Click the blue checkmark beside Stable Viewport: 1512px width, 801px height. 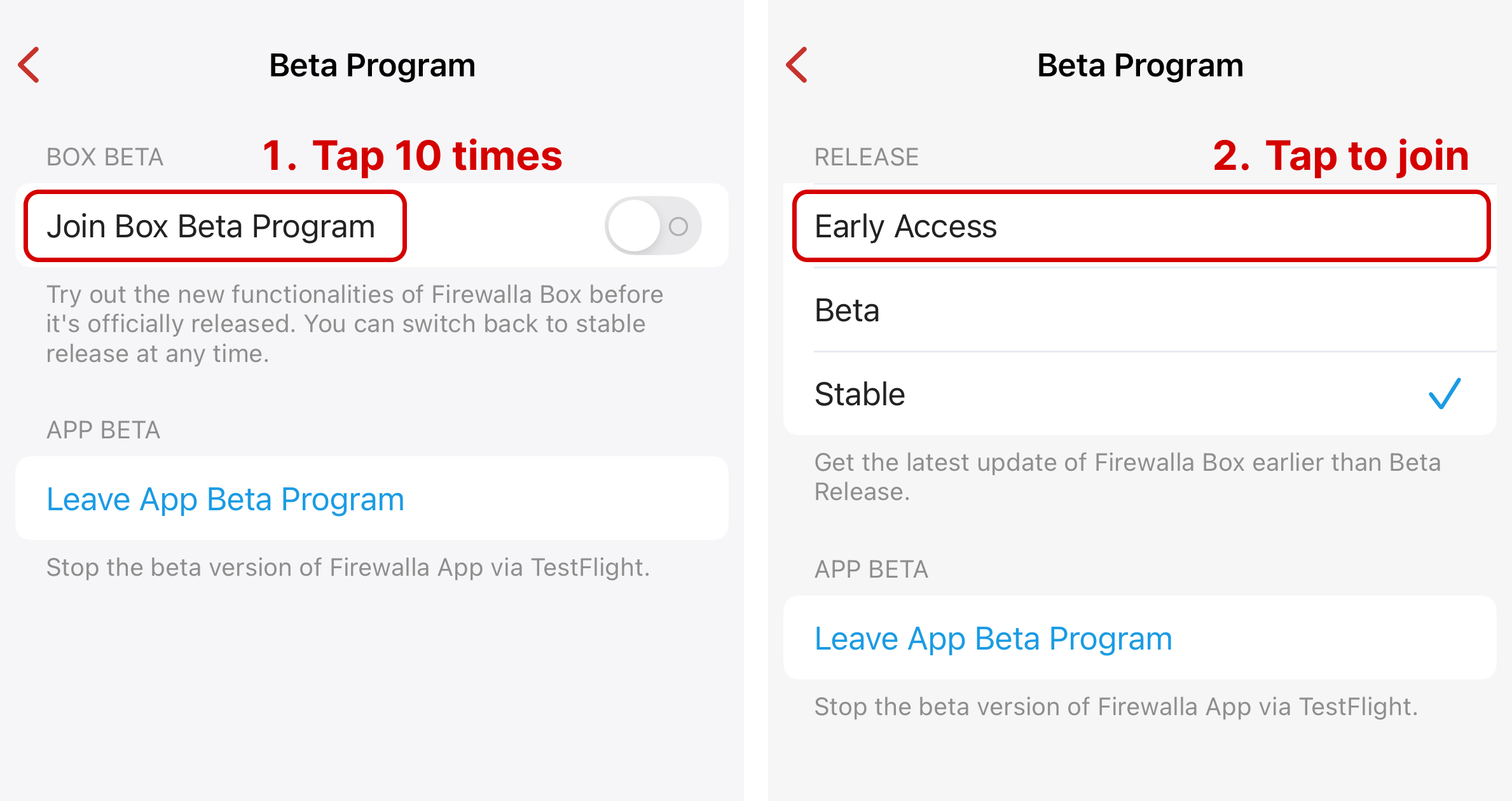coord(1444,394)
